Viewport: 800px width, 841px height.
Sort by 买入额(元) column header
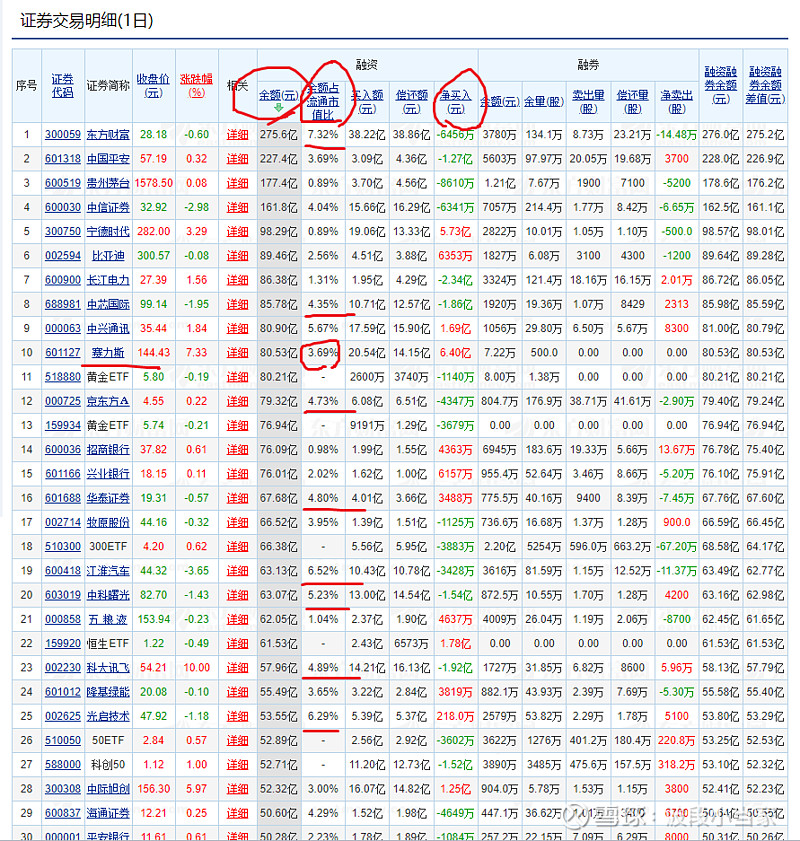click(x=367, y=101)
